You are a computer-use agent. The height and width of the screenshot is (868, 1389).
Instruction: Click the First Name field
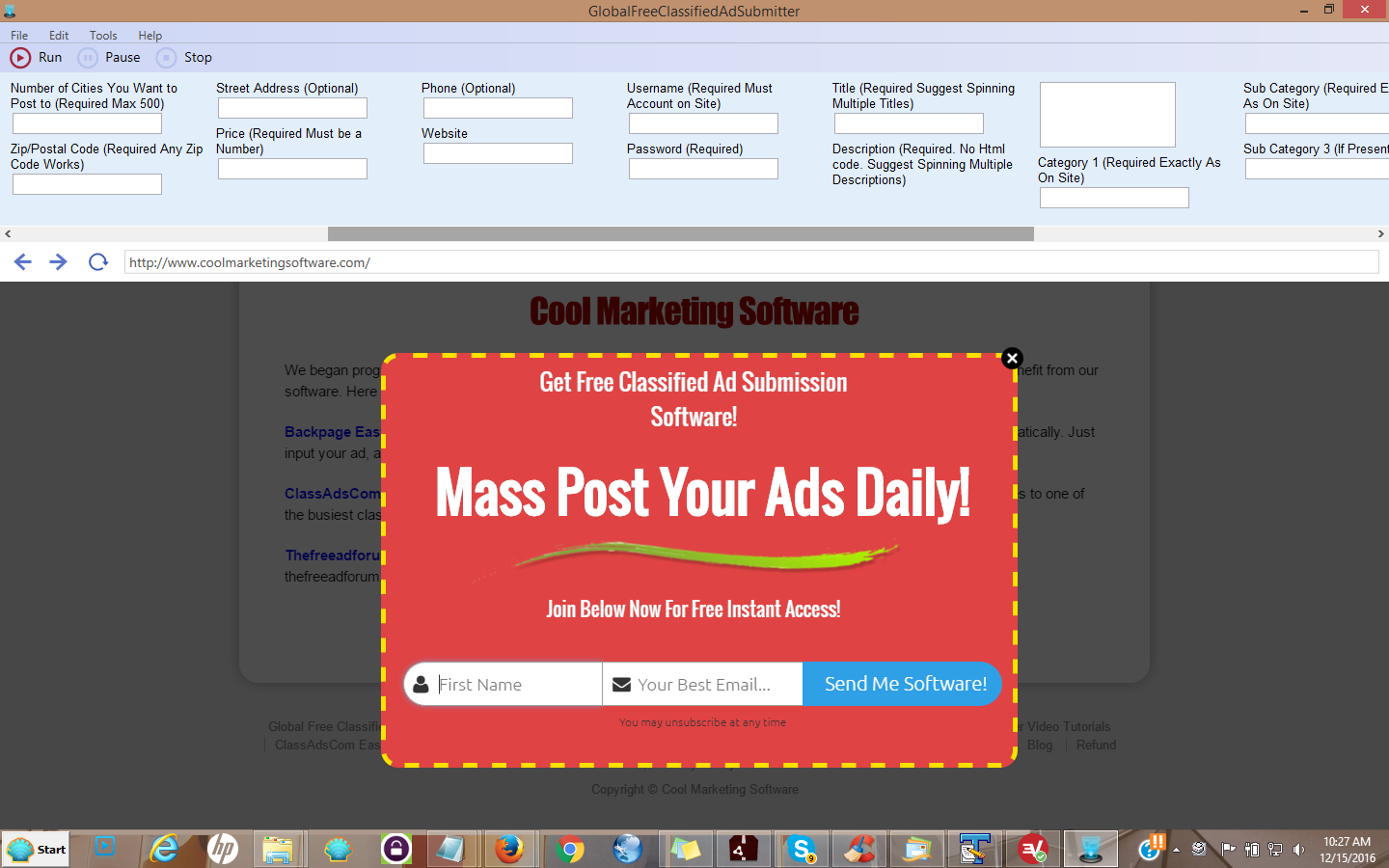point(516,685)
